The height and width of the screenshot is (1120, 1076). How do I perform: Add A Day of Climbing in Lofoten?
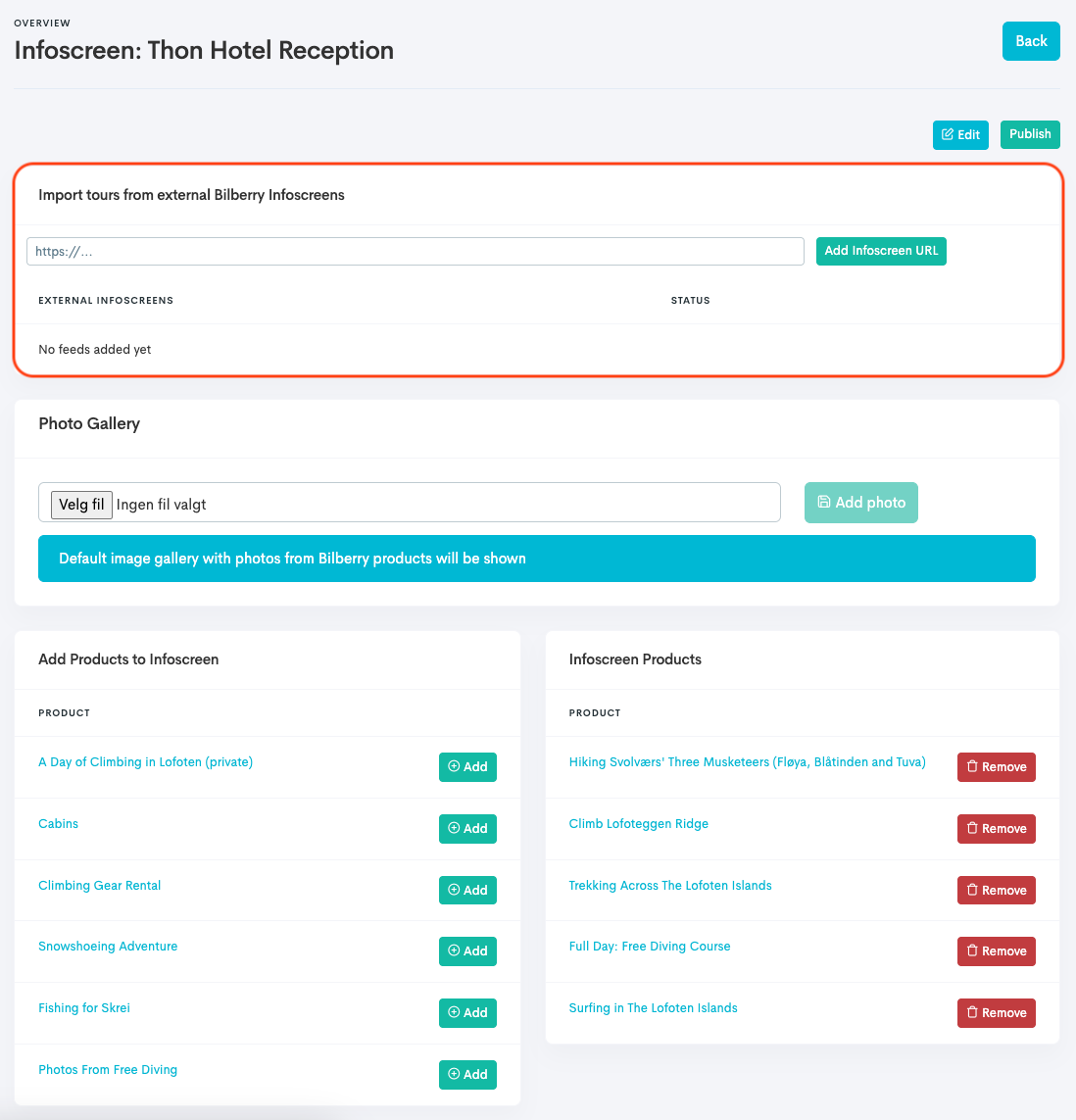point(467,767)
